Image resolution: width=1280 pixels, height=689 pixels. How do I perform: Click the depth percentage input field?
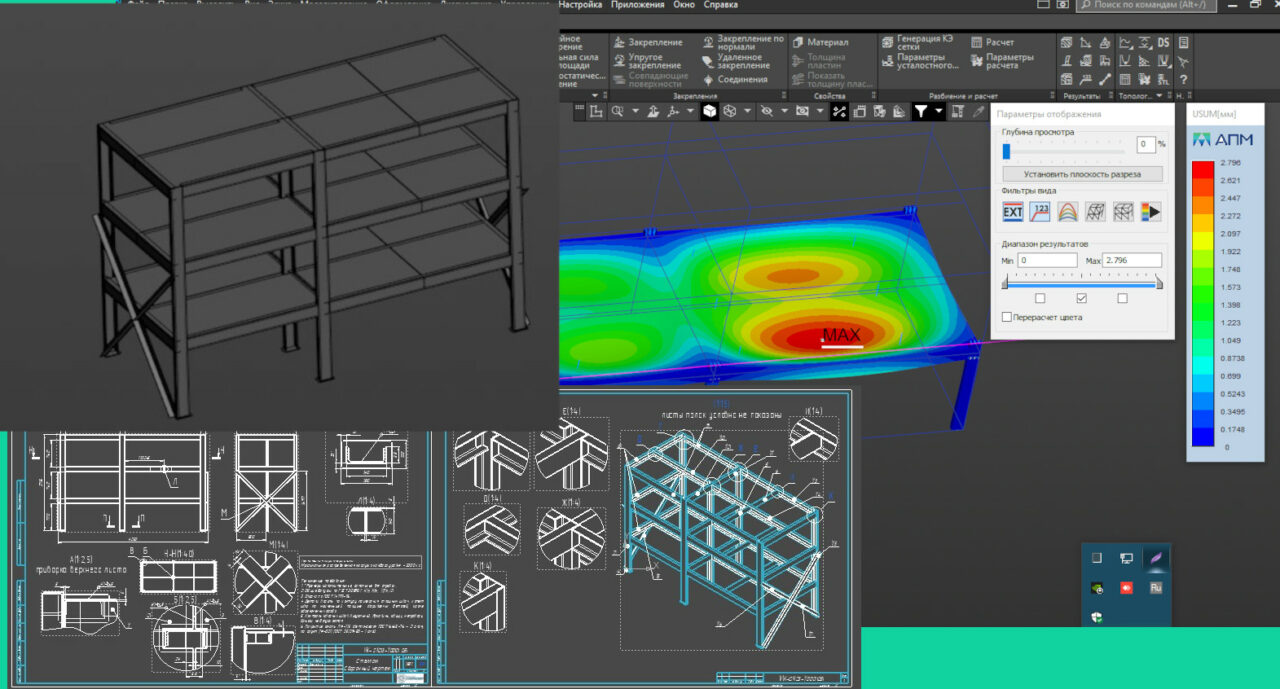(x=1146, y=144)
